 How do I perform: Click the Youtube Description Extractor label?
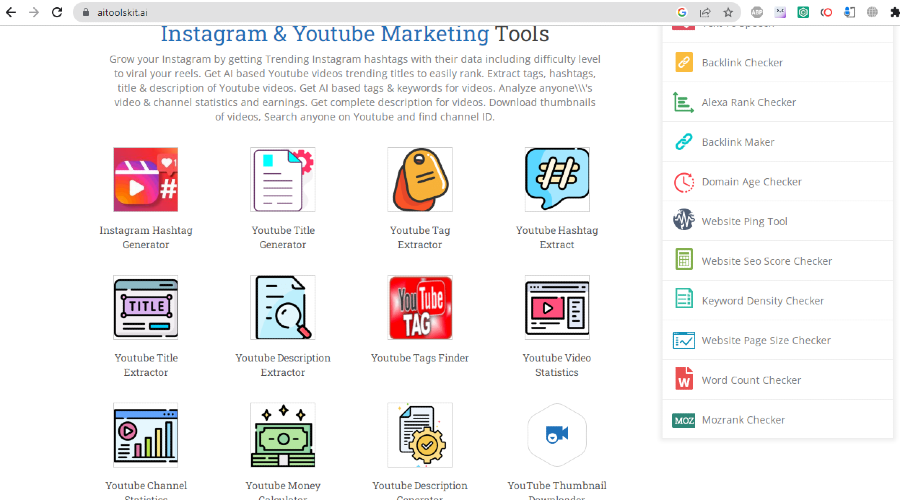[x=283, y=365]
